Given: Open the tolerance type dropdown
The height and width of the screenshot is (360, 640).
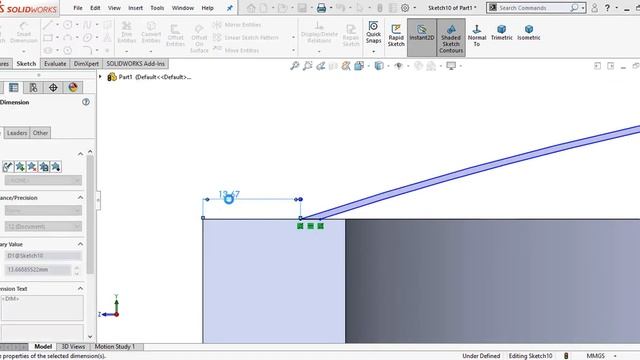Looking at the screenshot, I should pyautogui.click(x=43, y=210).
